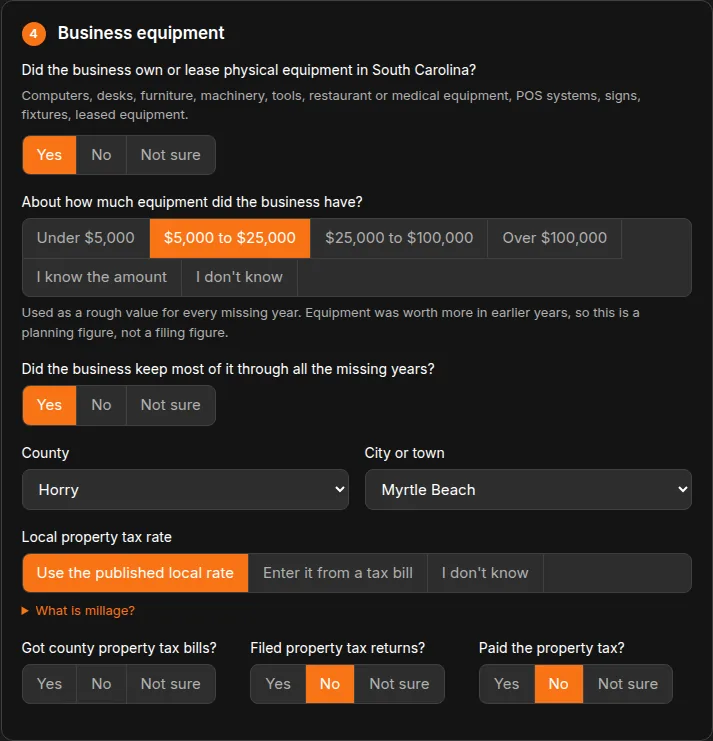713x741 pixels.
Task: Answer Yes to got county property tax bills
Action: [49, 684]
